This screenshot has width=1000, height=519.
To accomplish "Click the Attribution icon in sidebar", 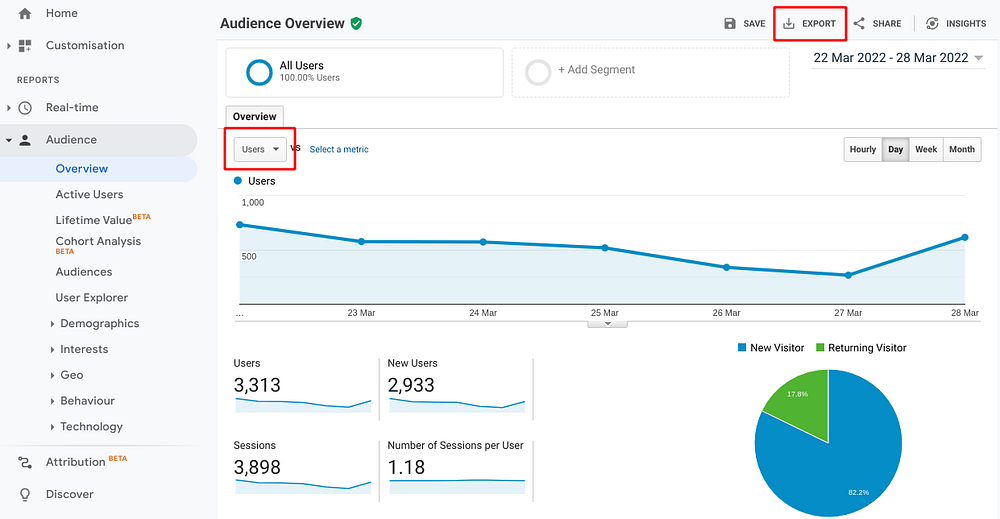I will point(25,462).
